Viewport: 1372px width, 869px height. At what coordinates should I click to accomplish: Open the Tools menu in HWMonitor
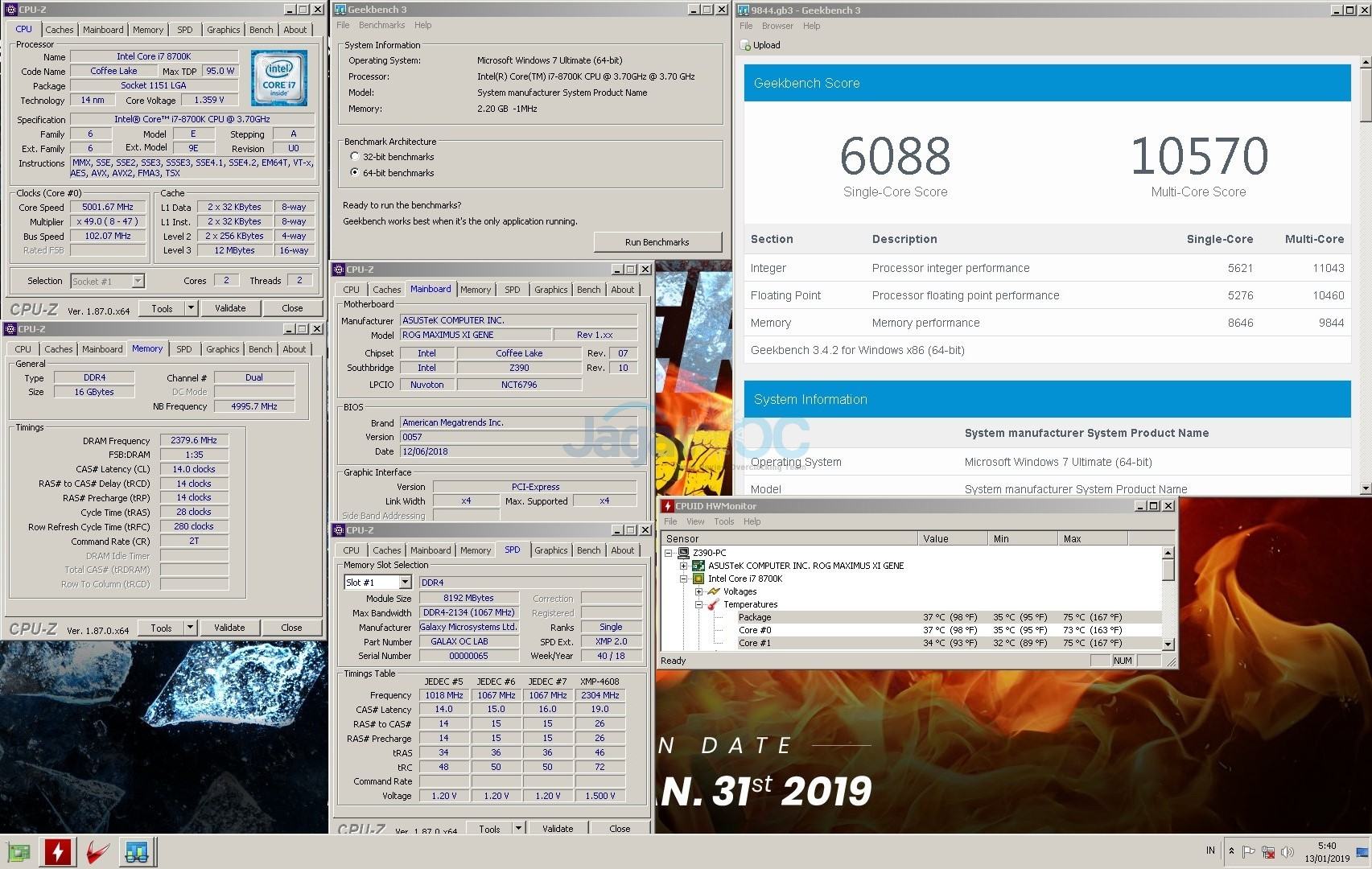pyautogui.click(x=723, y=521)
